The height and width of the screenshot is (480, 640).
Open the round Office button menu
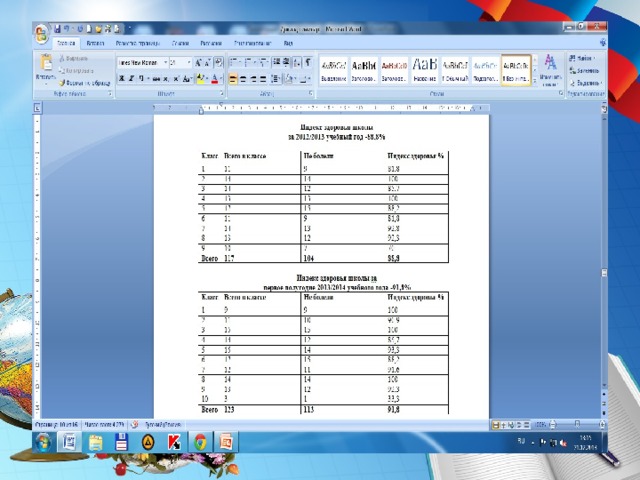pyautogui.click(x=41, y=34)
